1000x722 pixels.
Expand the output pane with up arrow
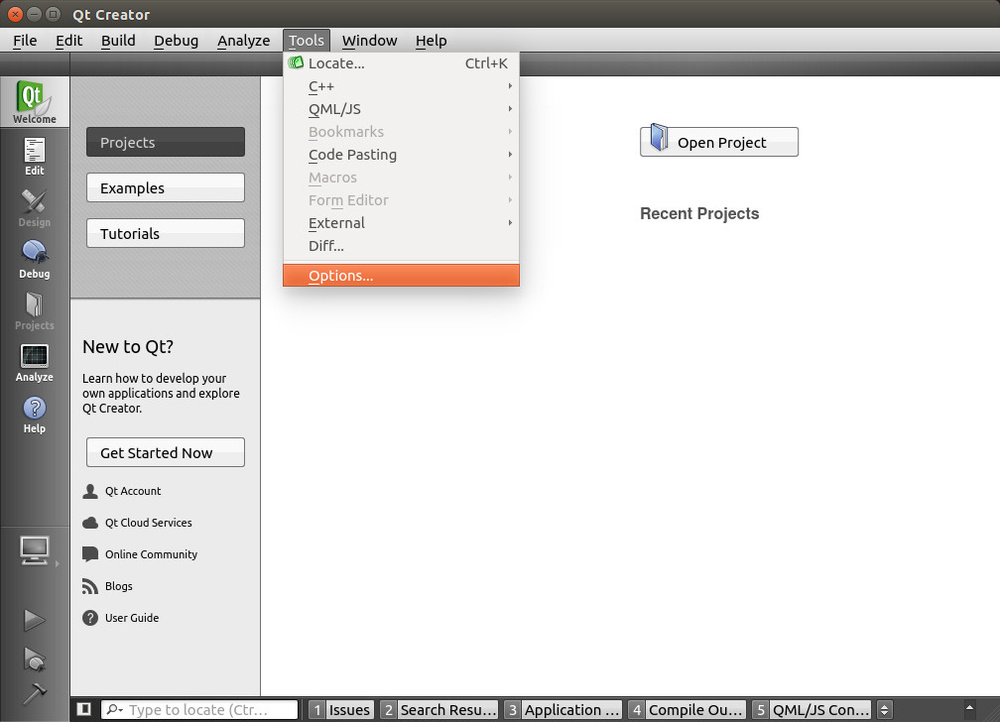[969, 707]
